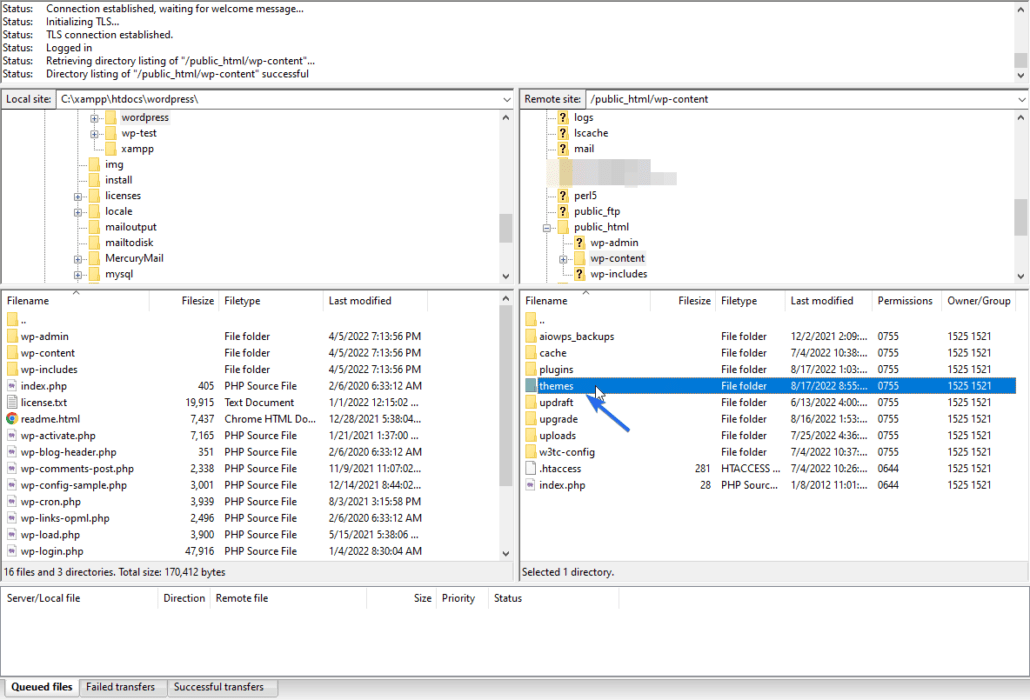Click the w3tc-config folder icon
Image resolution: width=1030 pixels, height=700 pixels.
[531, 452]
